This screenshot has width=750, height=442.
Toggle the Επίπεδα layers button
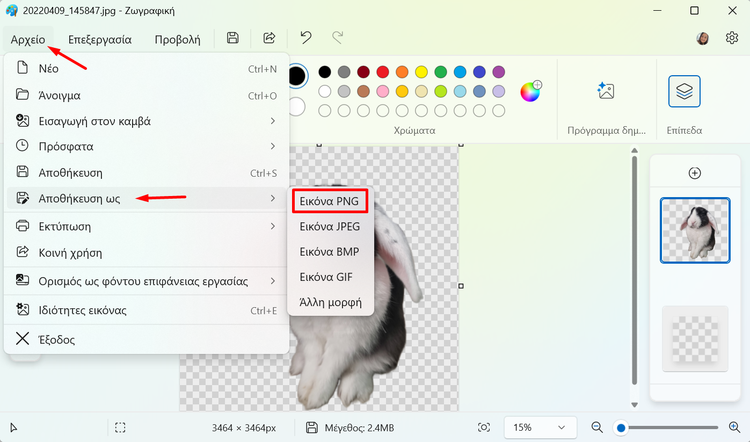point(684,91)
